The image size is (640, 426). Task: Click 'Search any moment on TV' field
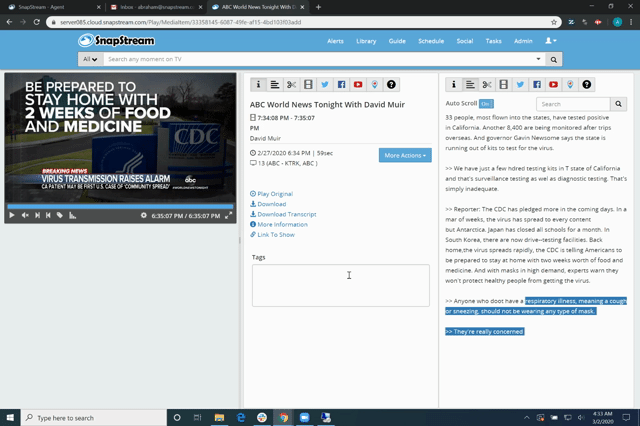point(320,59)
